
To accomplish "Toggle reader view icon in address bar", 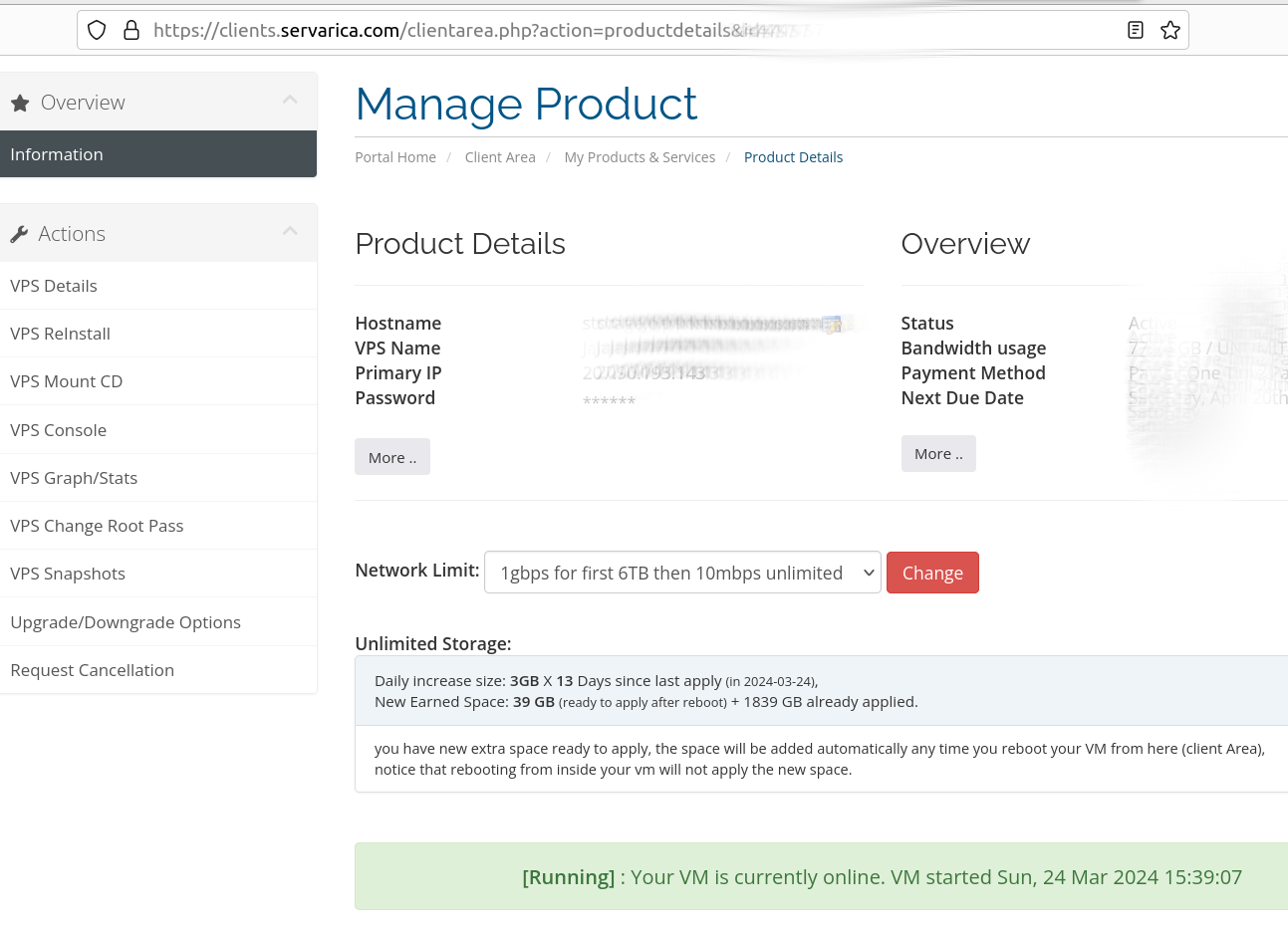I will (x=1136, y=30).
